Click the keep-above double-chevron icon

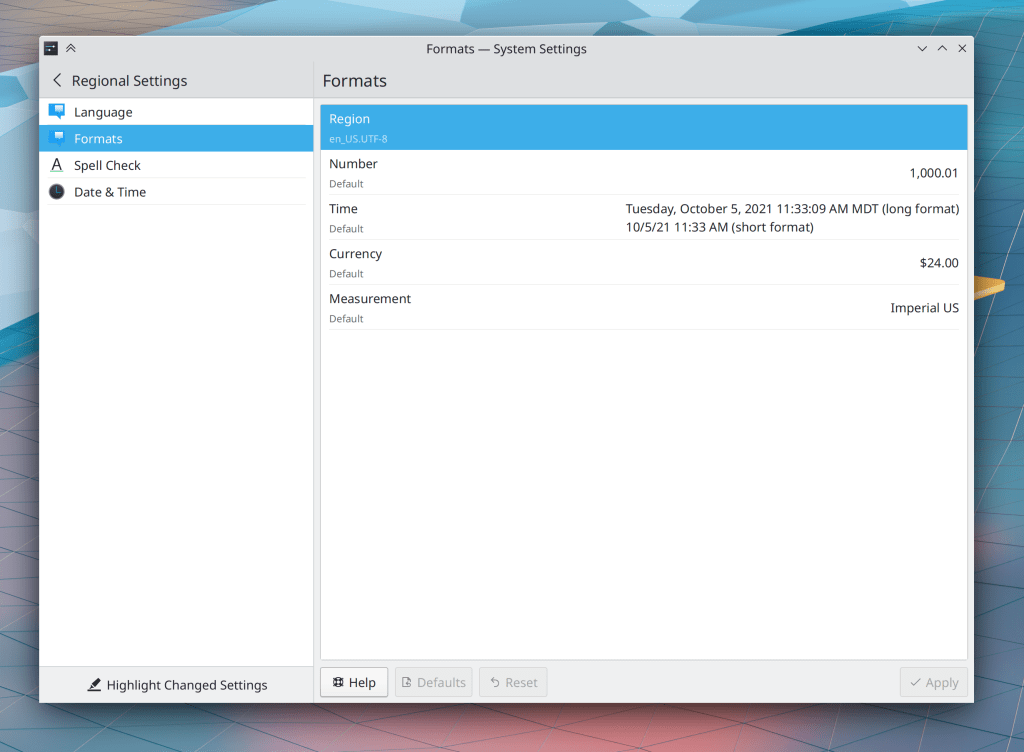[x=71, y=48]
